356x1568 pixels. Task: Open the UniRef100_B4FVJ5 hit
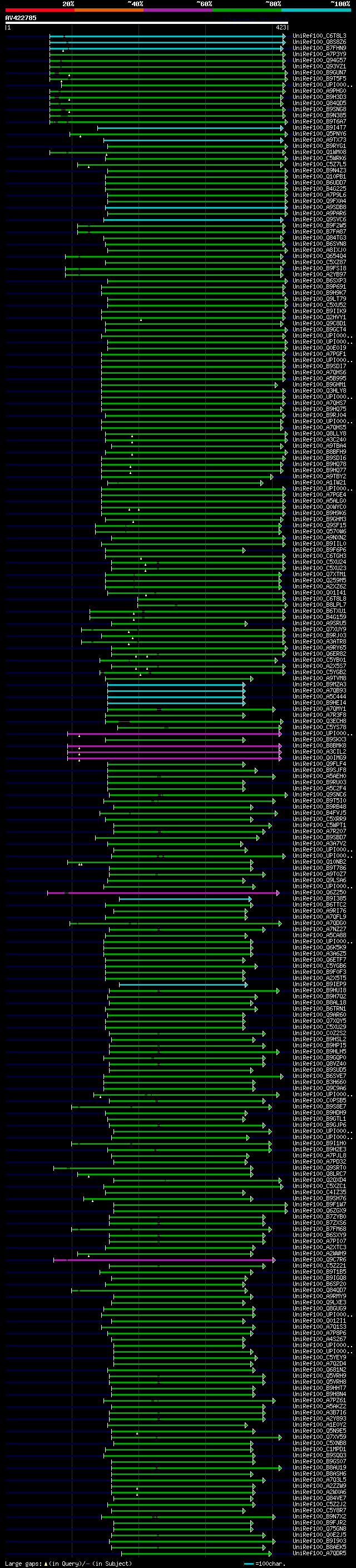coord(319,813)
